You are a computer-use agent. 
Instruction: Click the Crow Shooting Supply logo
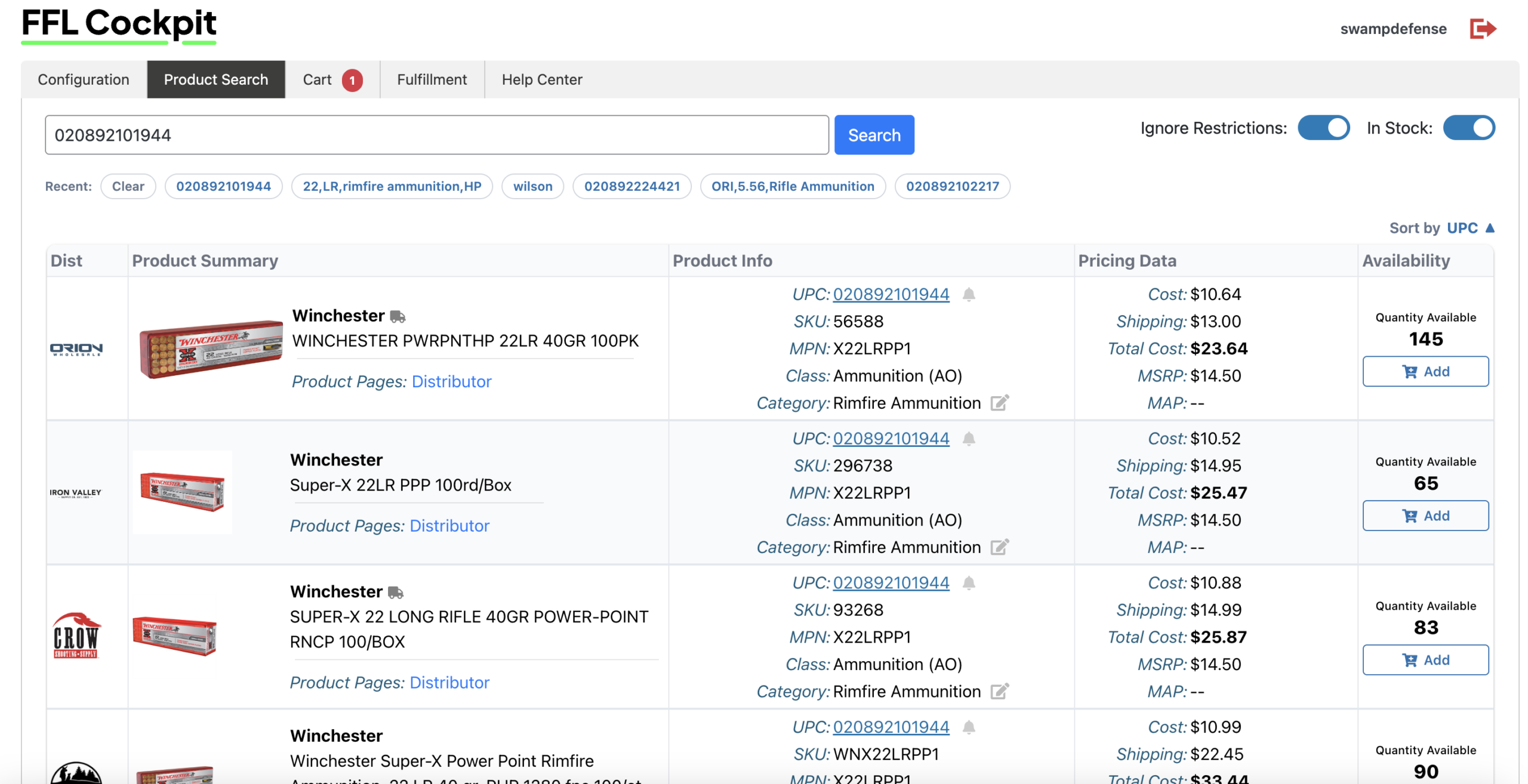pyautogui.click(x=76, y=636)
